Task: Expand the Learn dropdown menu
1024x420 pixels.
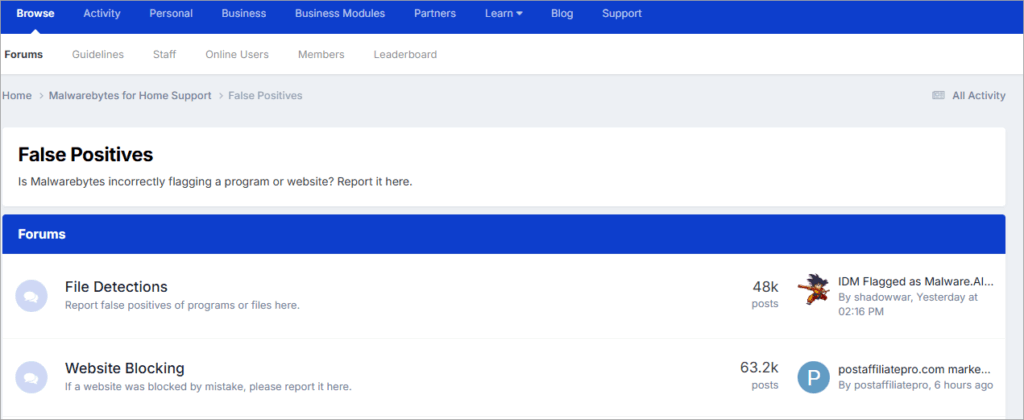Action: (x=504, y=13)
